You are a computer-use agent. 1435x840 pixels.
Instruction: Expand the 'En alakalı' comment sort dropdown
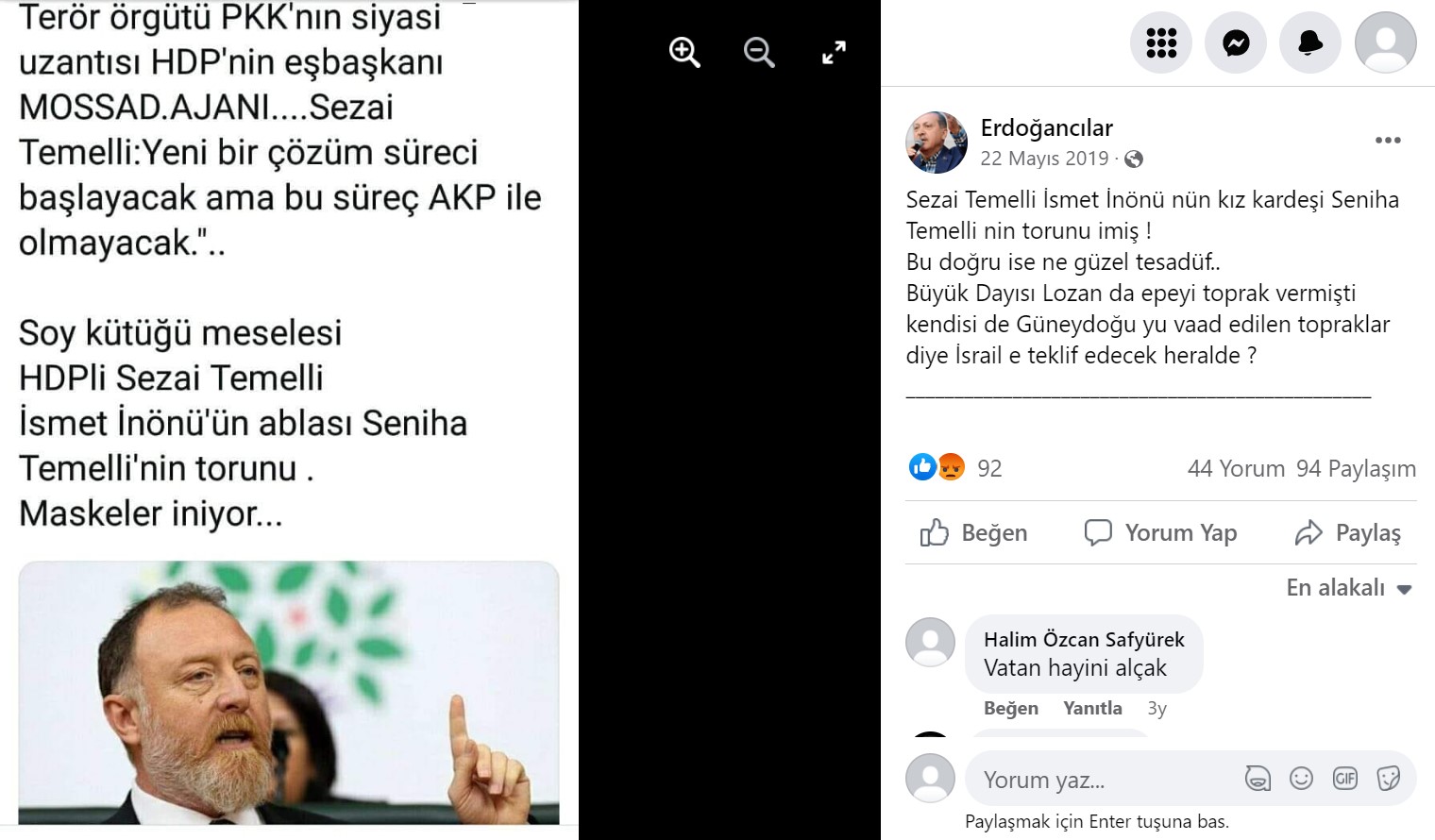pyautogui.click(x=1349, y=588)
